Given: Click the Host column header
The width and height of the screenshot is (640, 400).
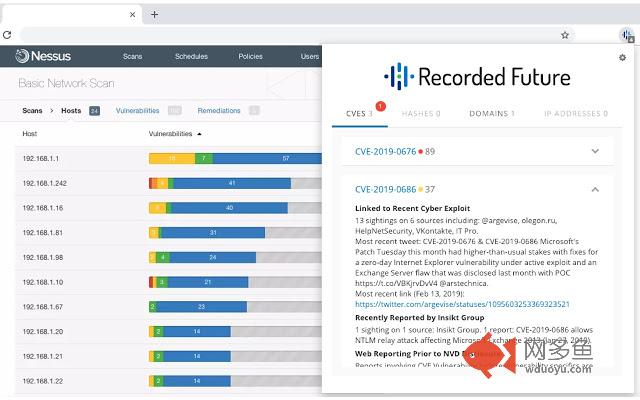Looking at the screenshot, I should pos(30,133).
